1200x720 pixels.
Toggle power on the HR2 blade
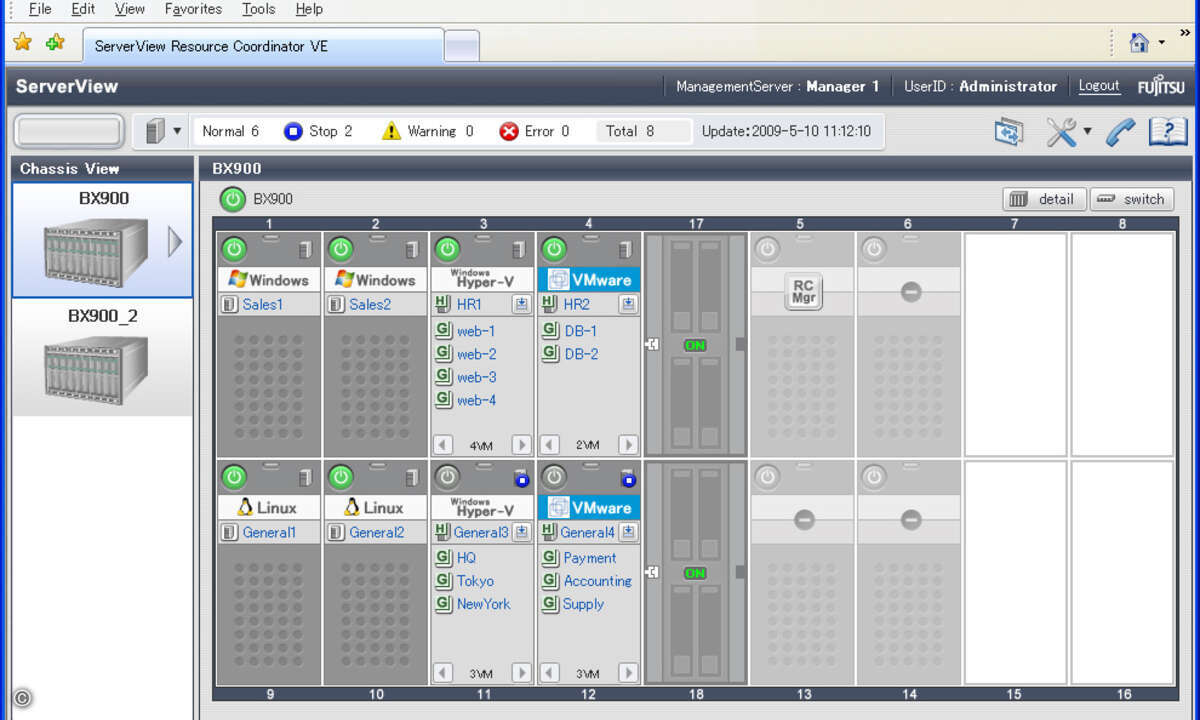[x=554, y=248]
